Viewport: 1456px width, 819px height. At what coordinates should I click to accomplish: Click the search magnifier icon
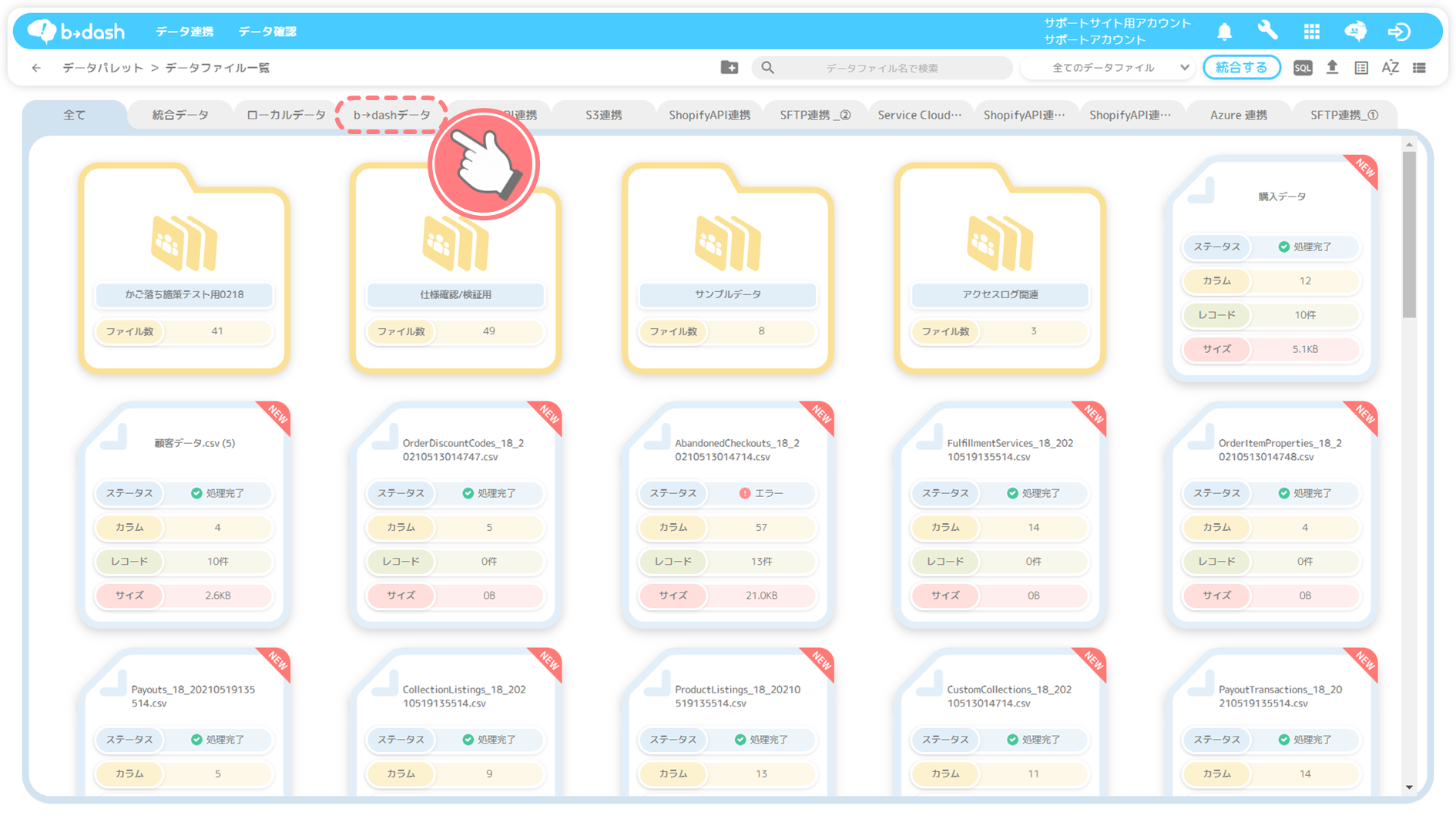767,68
